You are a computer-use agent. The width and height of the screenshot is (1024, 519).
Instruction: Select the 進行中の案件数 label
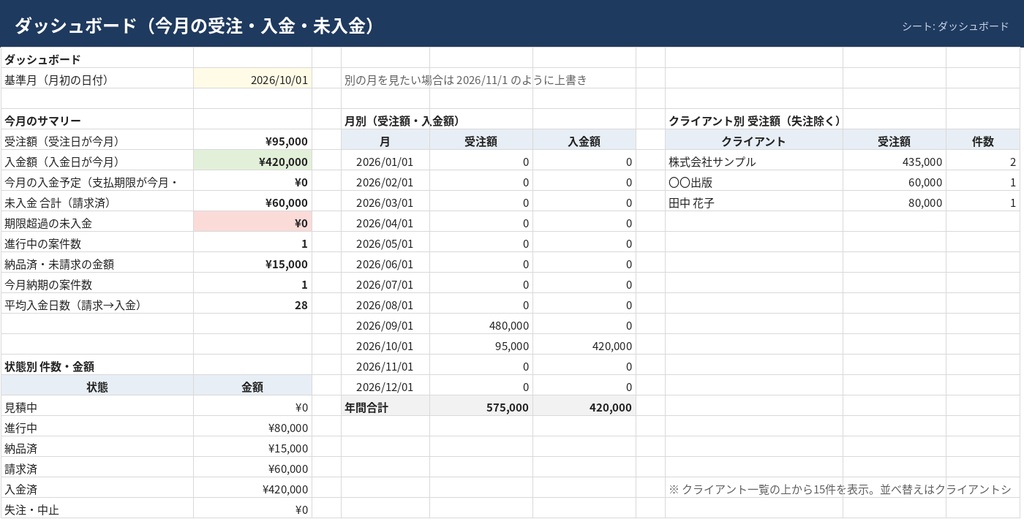[x=97, y=244]
